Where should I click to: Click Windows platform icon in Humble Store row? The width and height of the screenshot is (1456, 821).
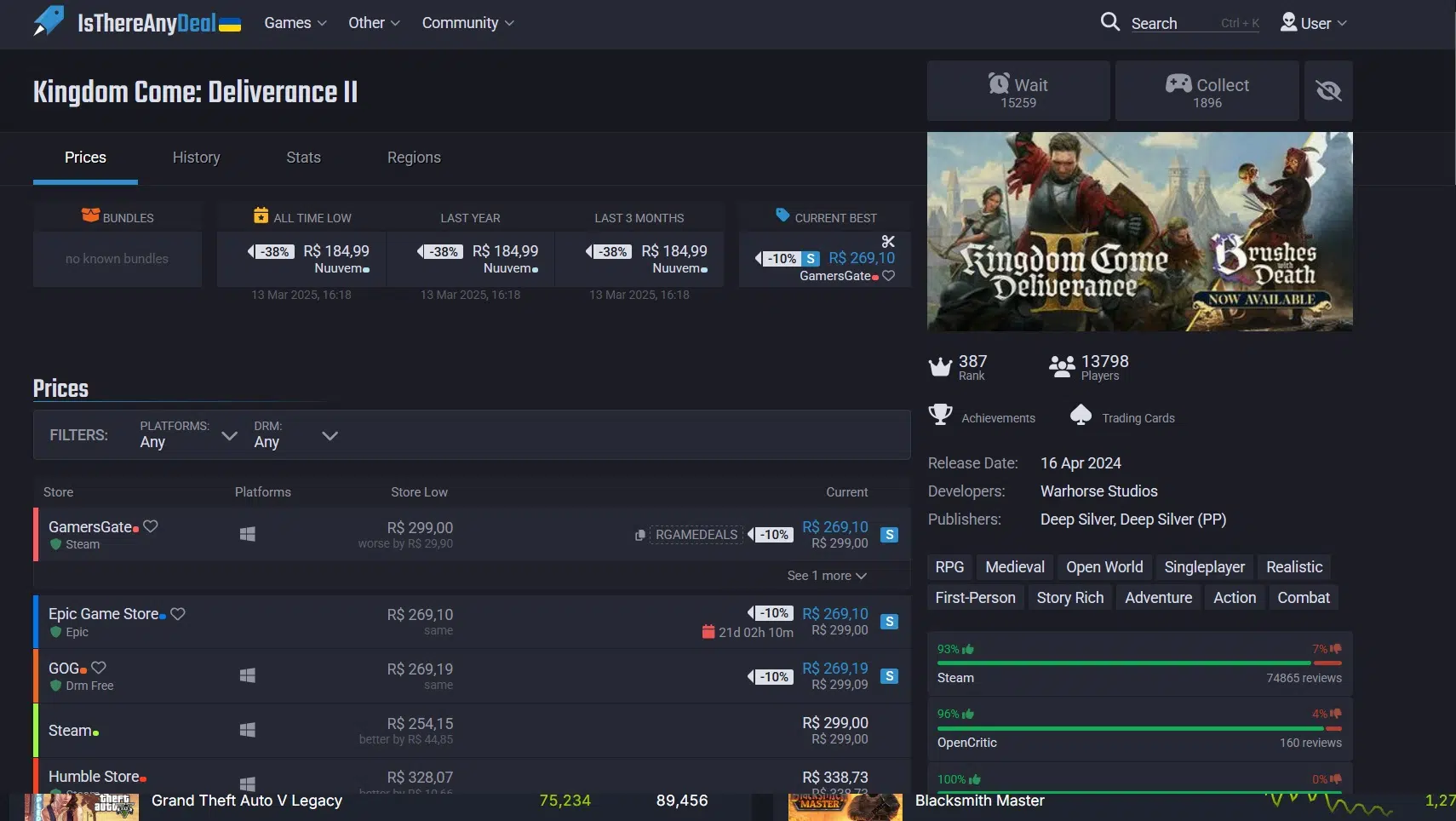tap(248, 784)
